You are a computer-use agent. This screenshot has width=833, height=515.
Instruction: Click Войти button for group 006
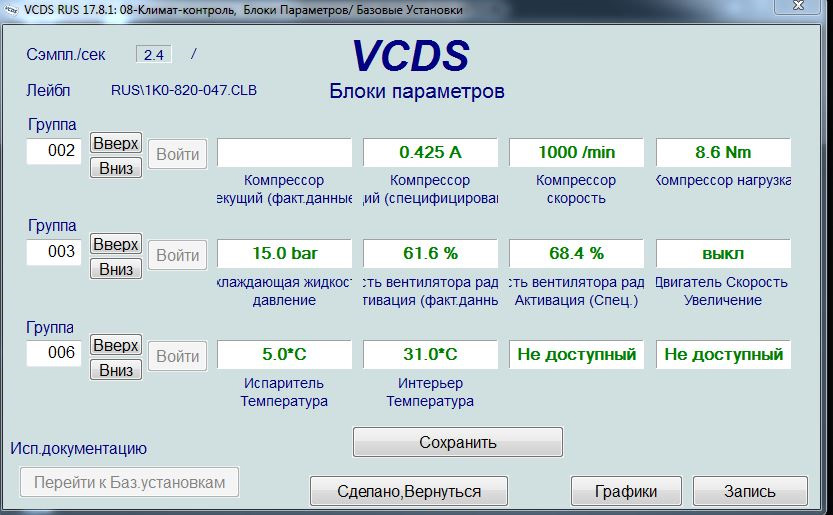[x=177, y=356]
